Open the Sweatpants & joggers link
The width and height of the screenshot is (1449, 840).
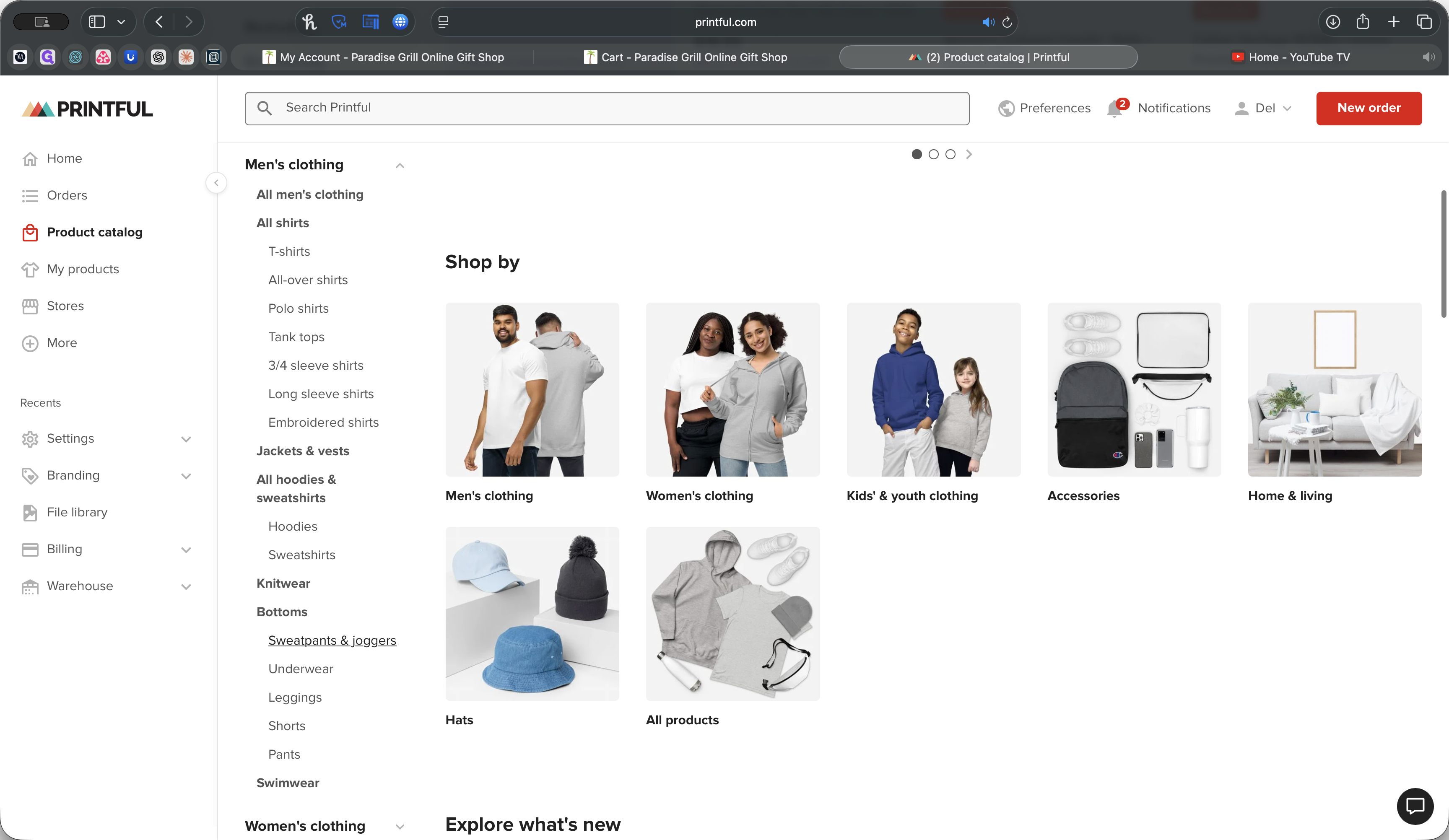[332, 640]
